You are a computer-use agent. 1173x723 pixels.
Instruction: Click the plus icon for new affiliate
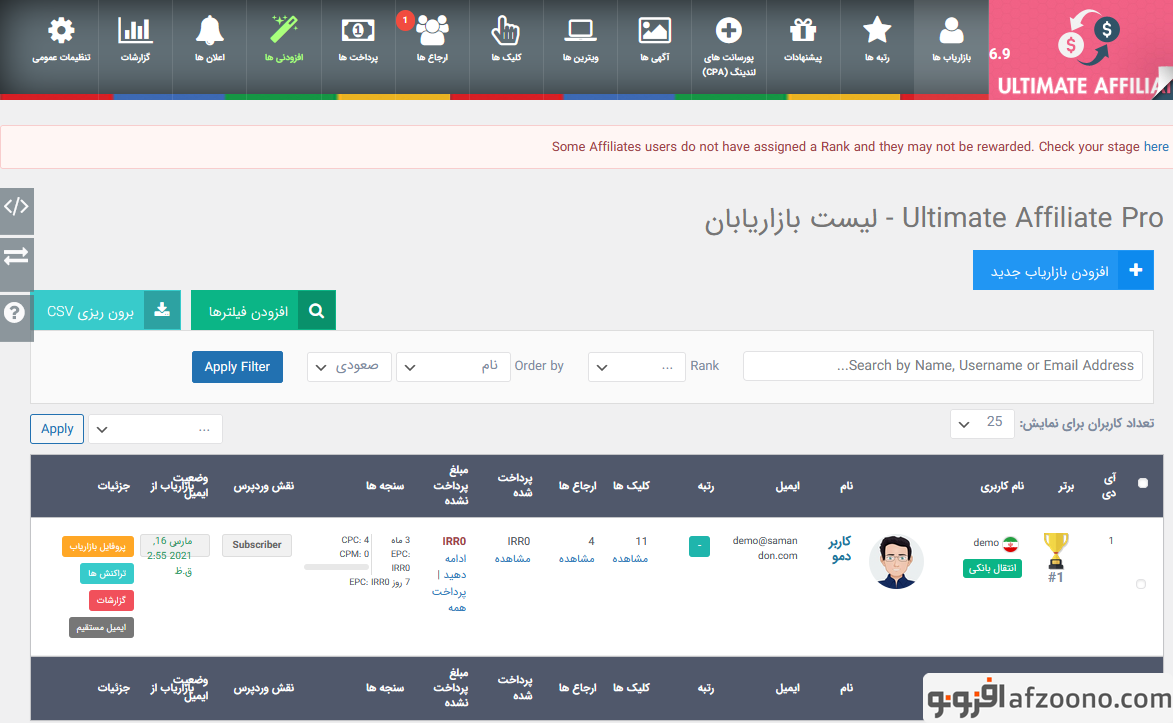tap(1136, 270)
